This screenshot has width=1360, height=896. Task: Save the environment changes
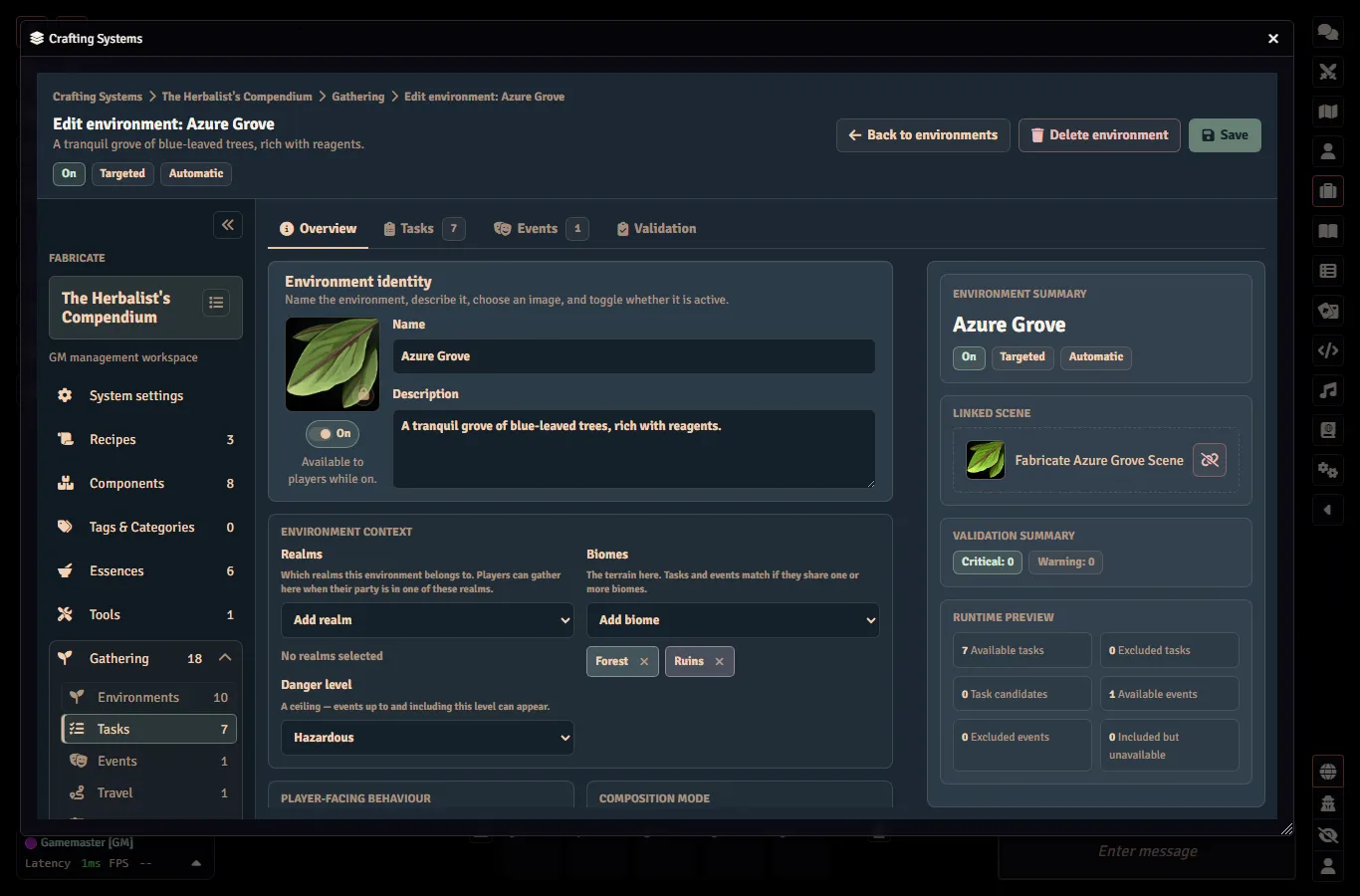click(x=1225, y=135)
